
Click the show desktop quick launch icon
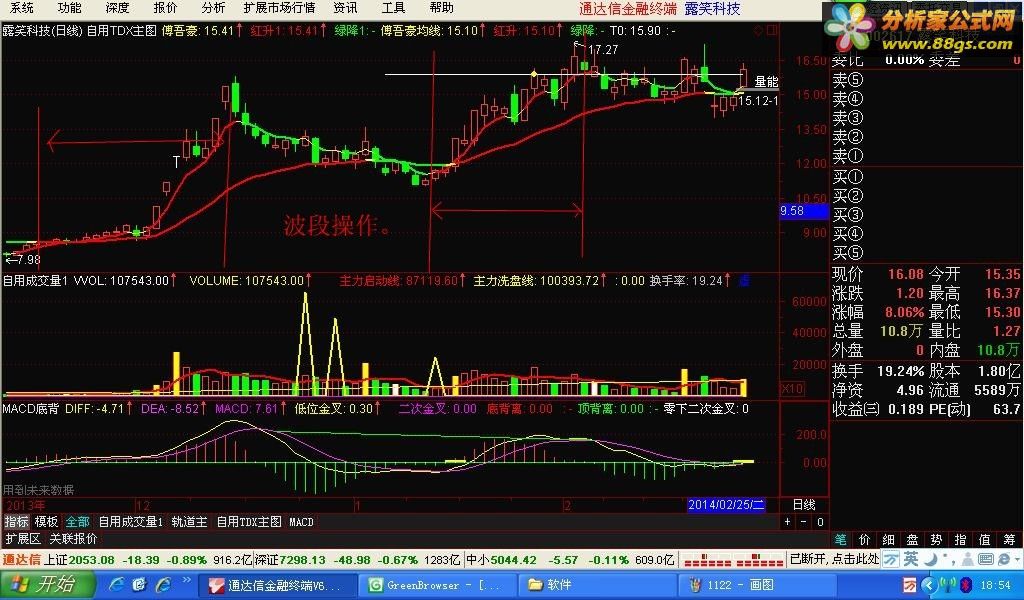(x=139, y=584)
